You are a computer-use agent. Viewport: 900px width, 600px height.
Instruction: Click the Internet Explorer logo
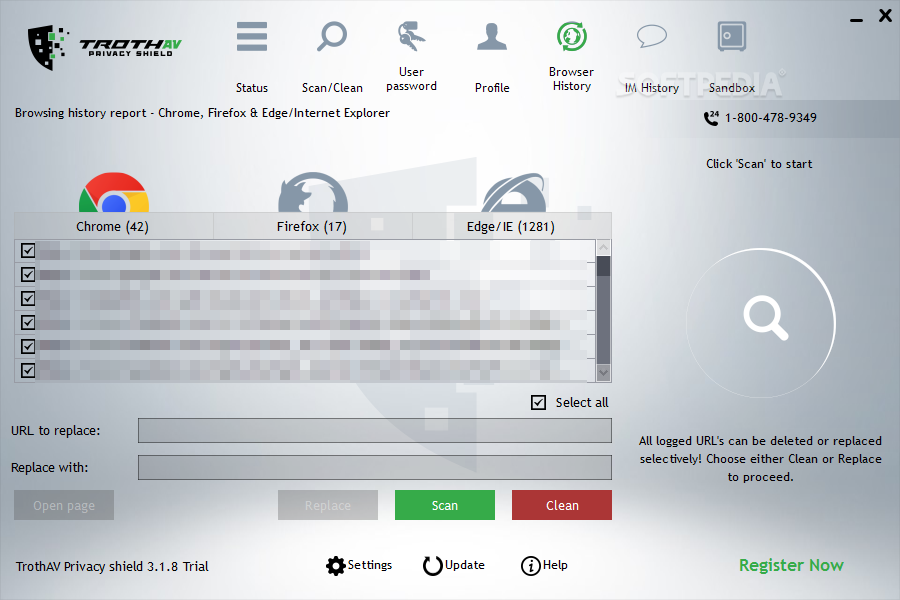(x=514, y=192)
